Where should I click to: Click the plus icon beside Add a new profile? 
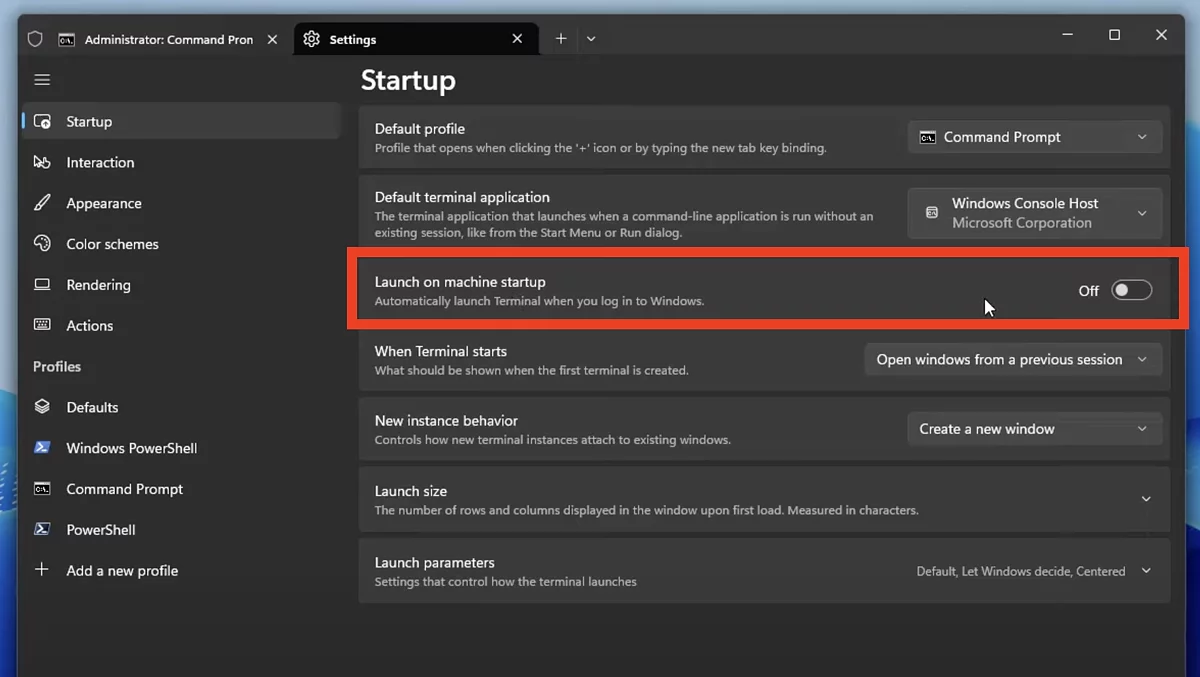(42, 570)
